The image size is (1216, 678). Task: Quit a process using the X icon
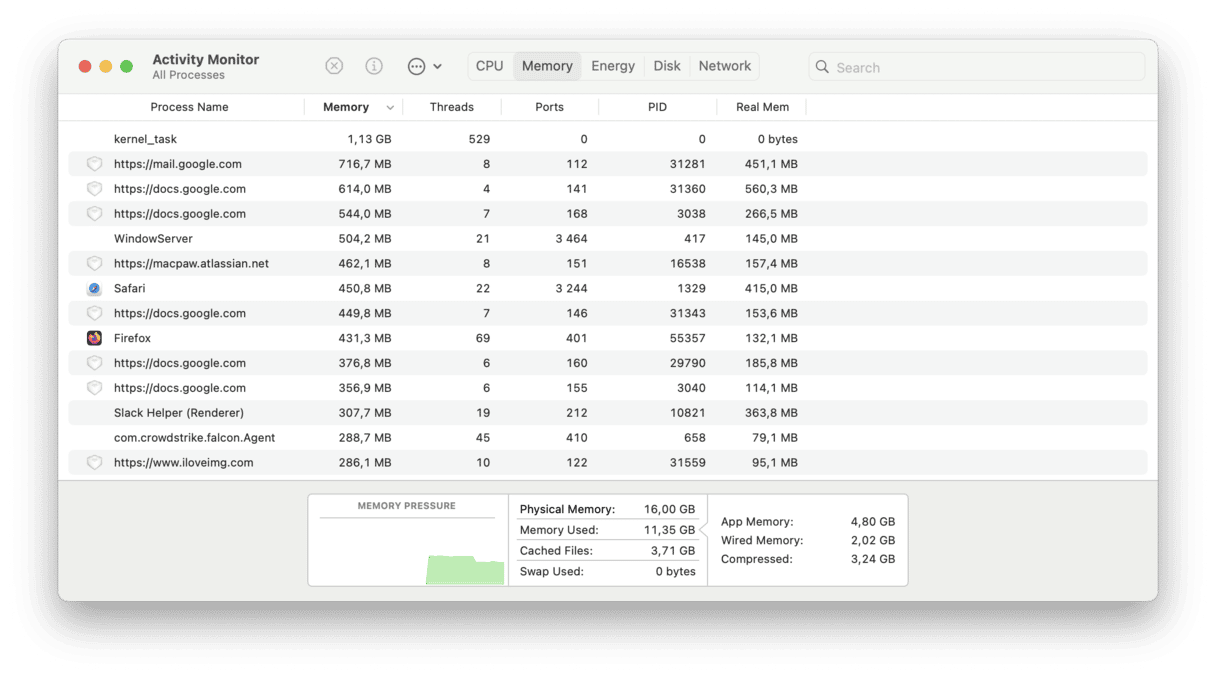point(334,65)
